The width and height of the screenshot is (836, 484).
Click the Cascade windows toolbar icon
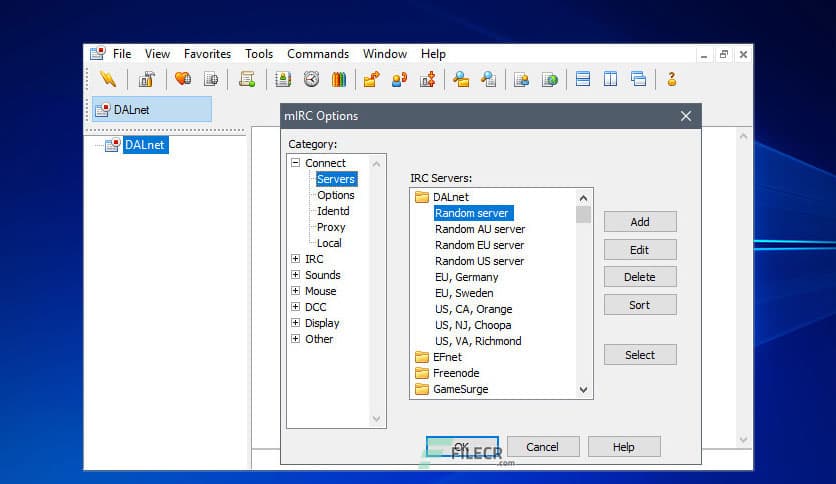[x=638, y=79]
